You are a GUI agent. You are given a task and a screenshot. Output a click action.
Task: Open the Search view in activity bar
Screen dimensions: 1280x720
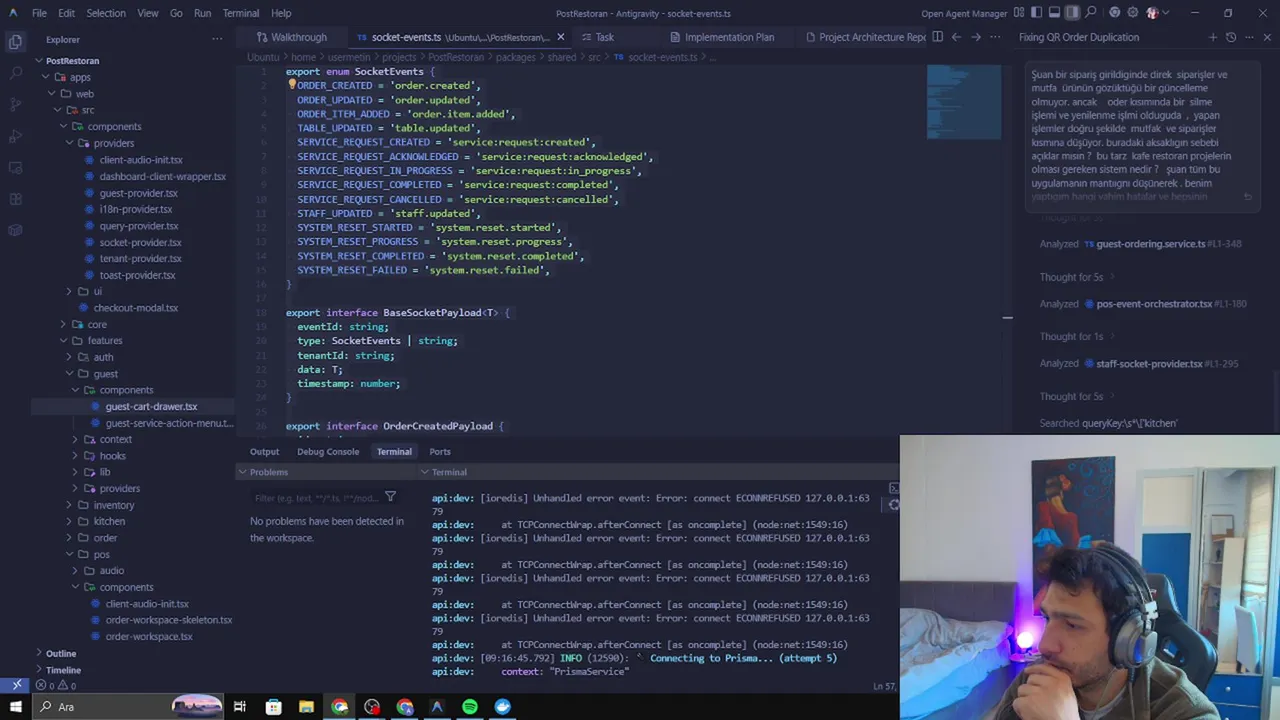(x=15, y=73)
